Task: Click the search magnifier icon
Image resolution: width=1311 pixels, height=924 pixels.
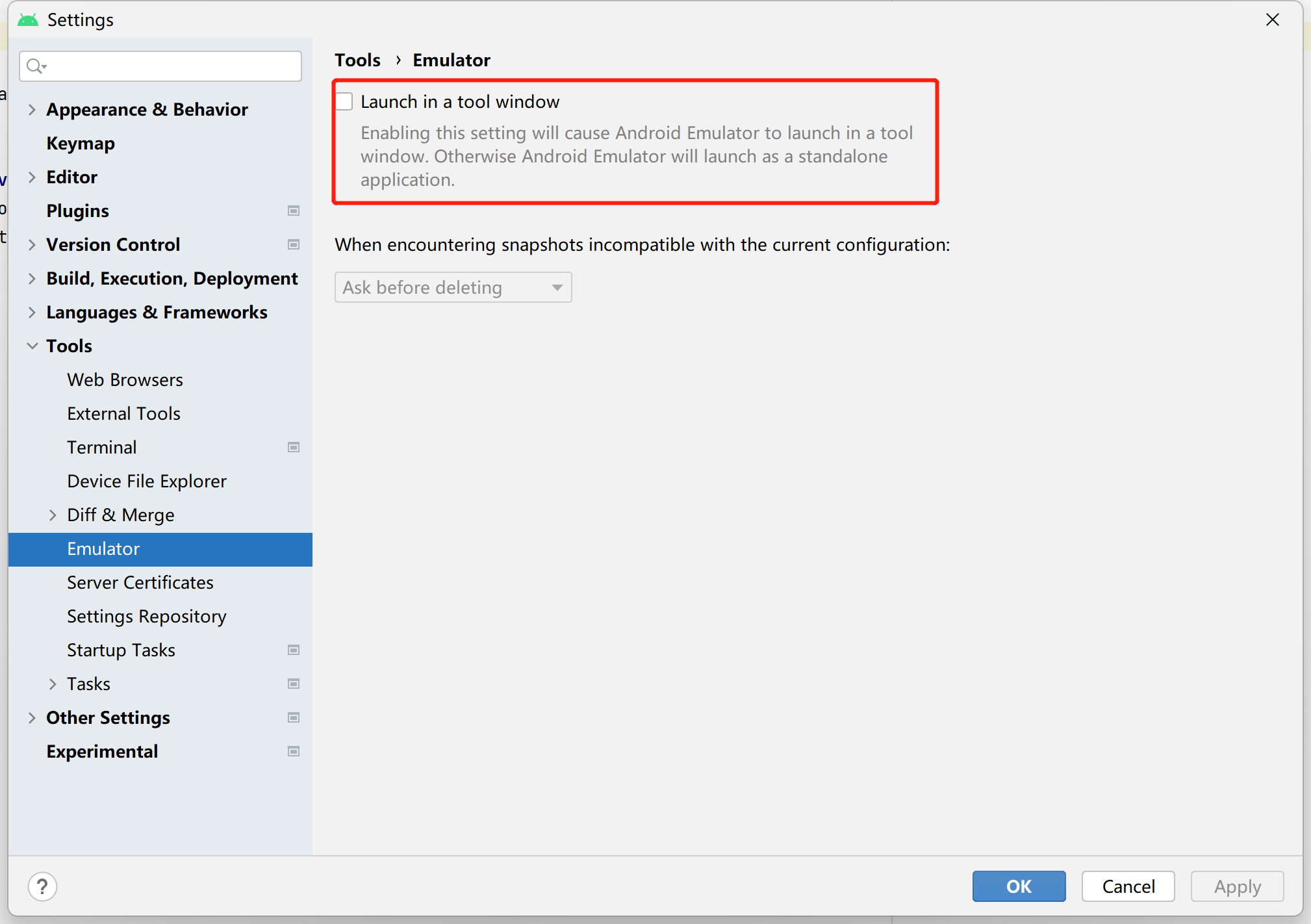Action: (35, 66)
